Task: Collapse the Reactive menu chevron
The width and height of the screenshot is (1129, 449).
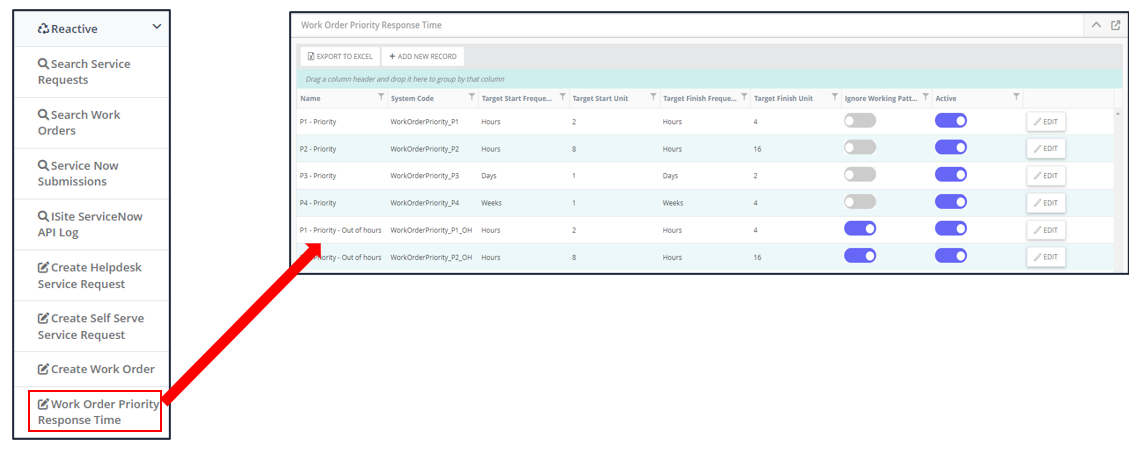Action: tap(157, 27)
